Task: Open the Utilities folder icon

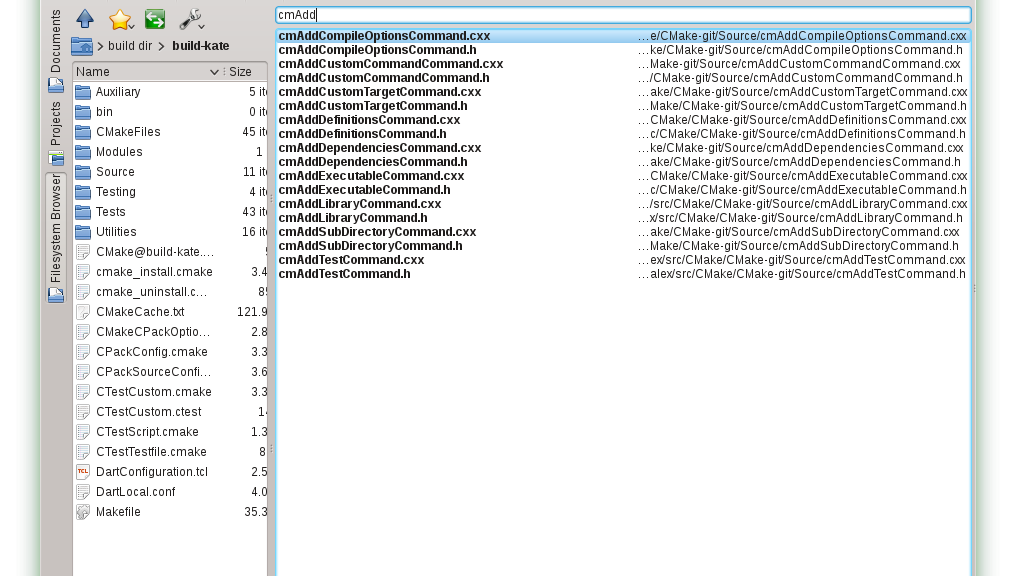Action: [83, 232]
